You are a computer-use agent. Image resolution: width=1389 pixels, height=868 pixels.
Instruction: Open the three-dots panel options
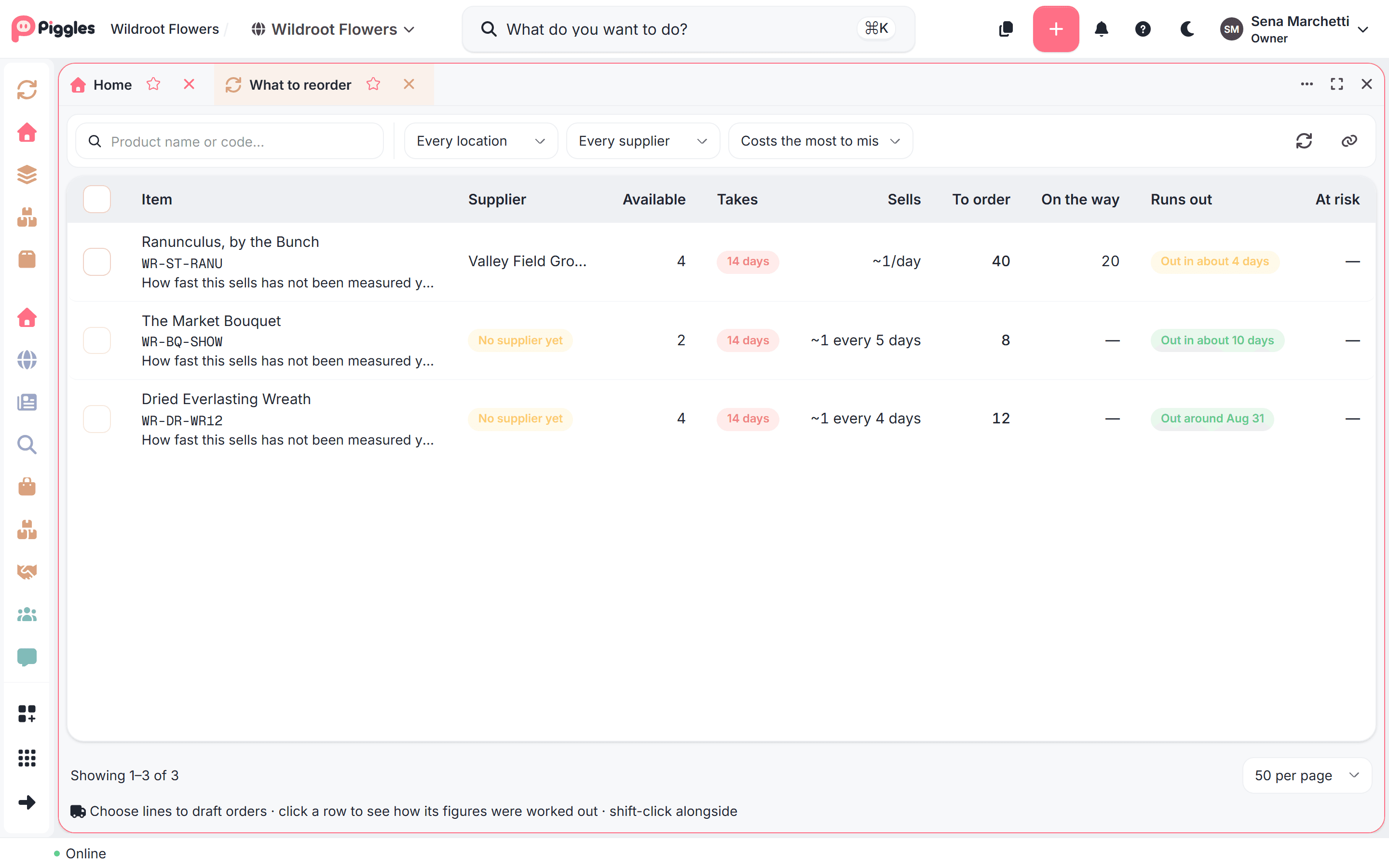point(1307,84)
